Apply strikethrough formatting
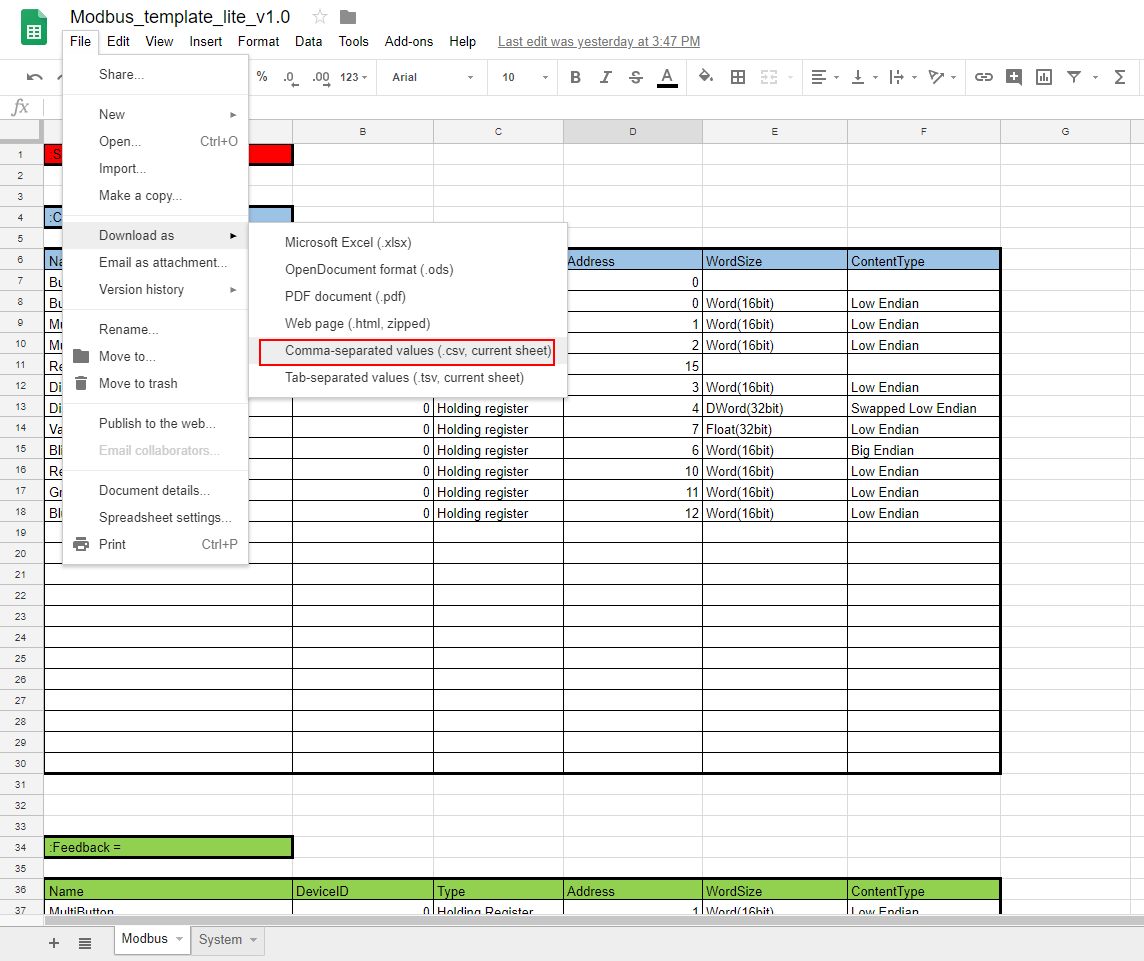1144x961 pixels. pos(636,77)
